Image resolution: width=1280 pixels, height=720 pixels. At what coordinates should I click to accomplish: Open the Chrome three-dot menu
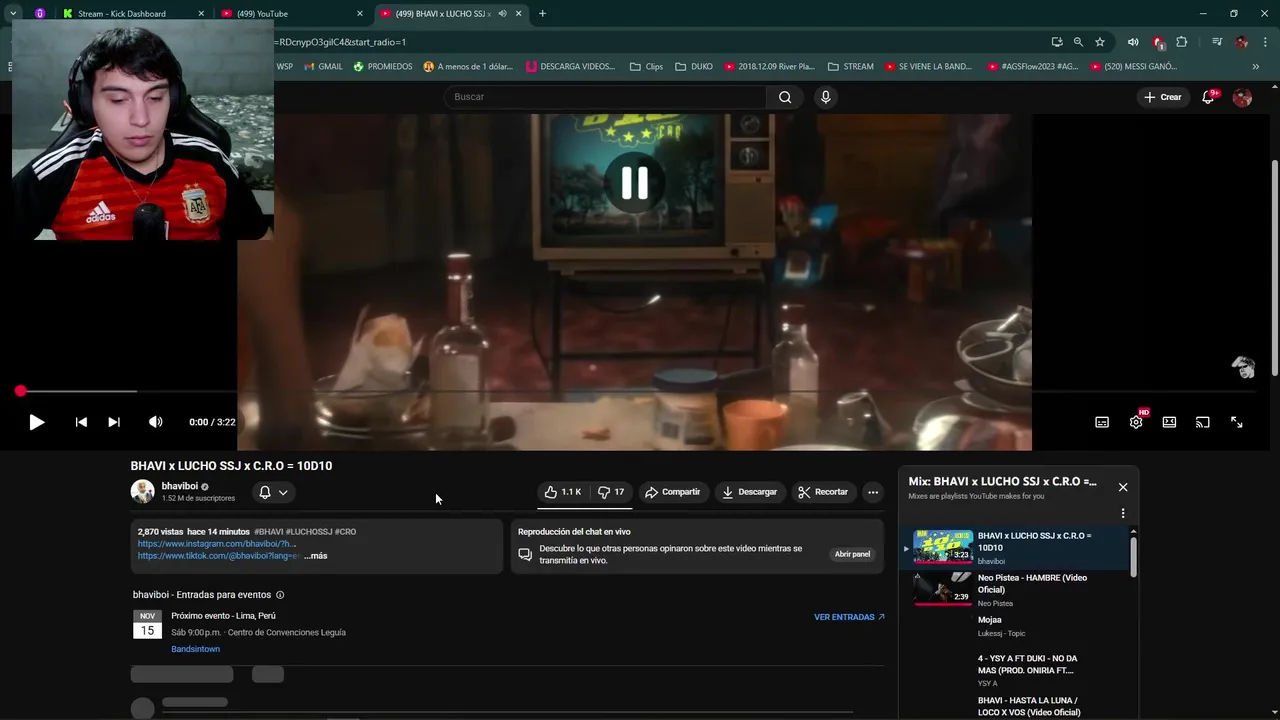coord(1264,42)
